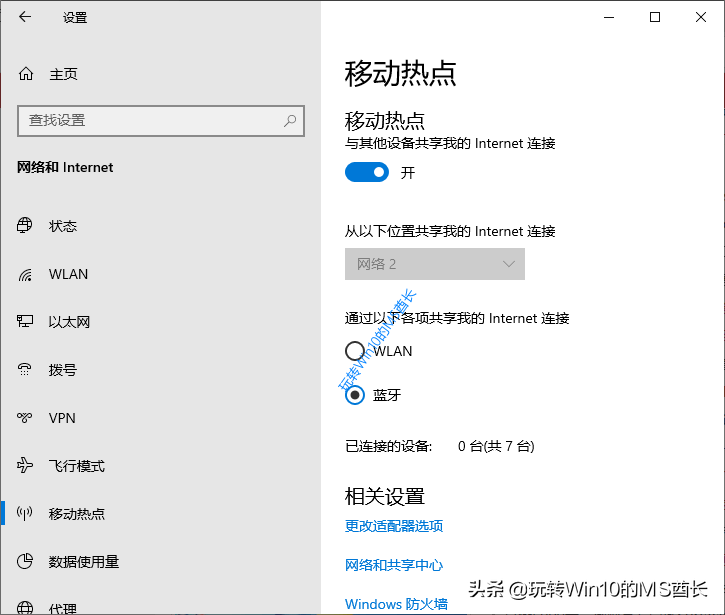Open the Windows 防火墙 link
725x615 pixels.
coord(396,604)
